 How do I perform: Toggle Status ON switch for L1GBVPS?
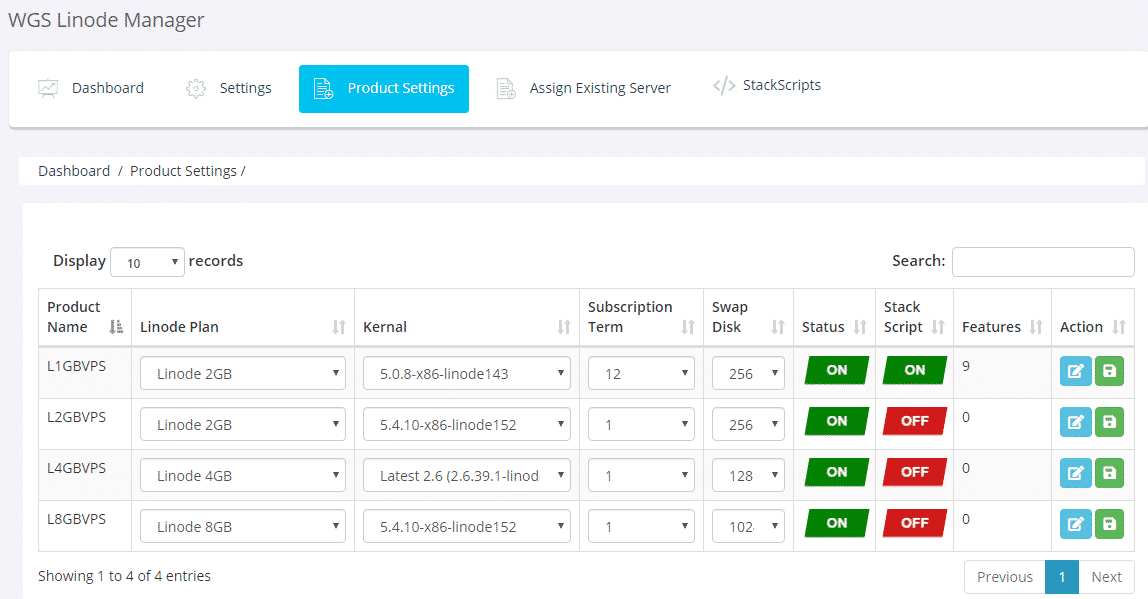[x=836, y=370]
